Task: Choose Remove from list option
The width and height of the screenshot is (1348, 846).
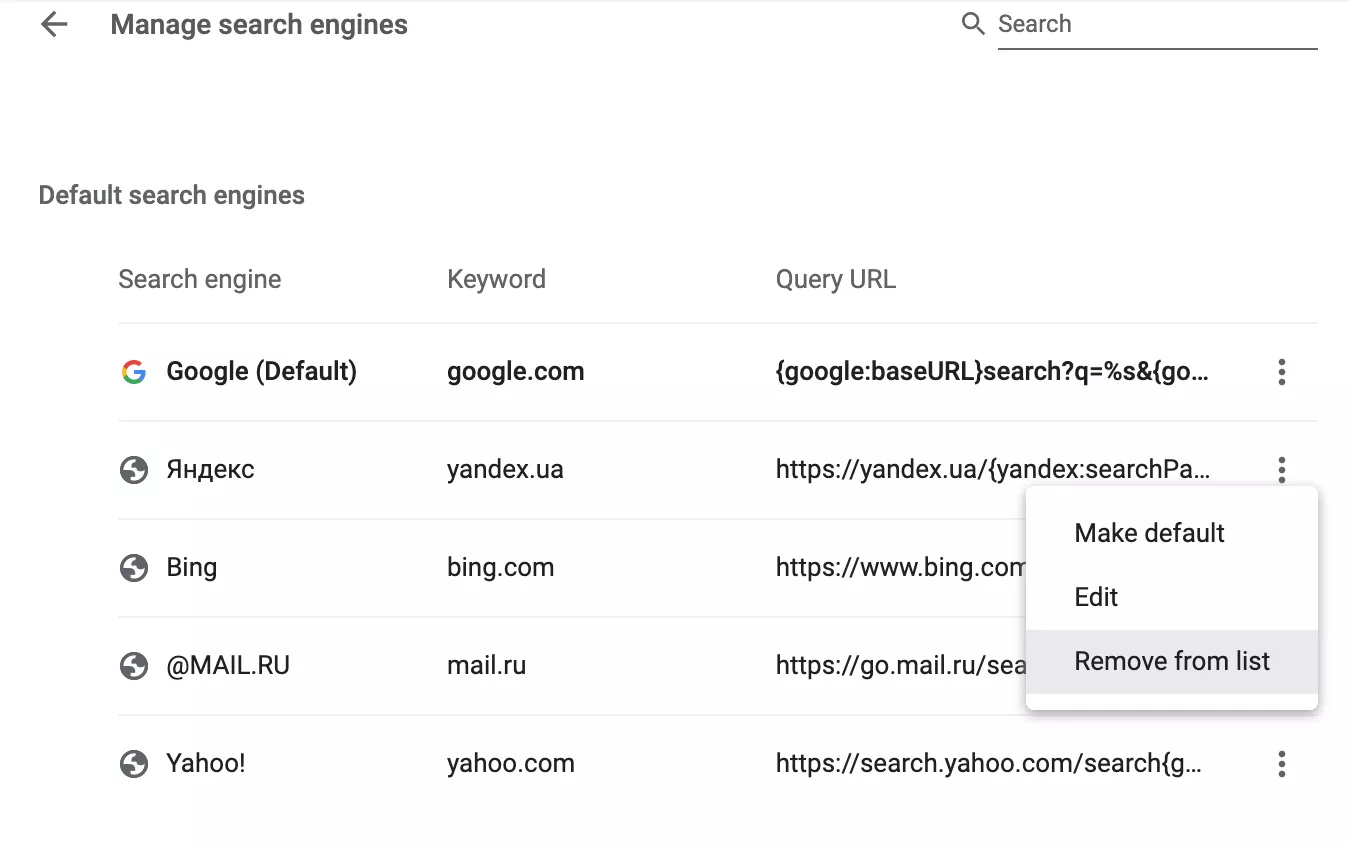Action: pos(1172,661)
